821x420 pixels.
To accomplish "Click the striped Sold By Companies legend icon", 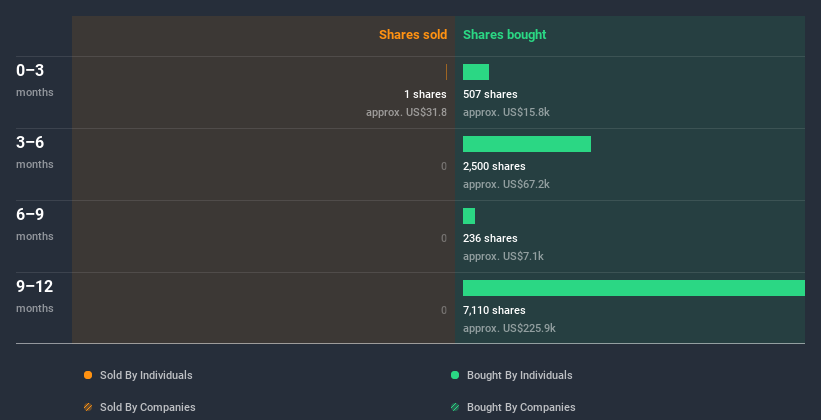I will point(88,407).
